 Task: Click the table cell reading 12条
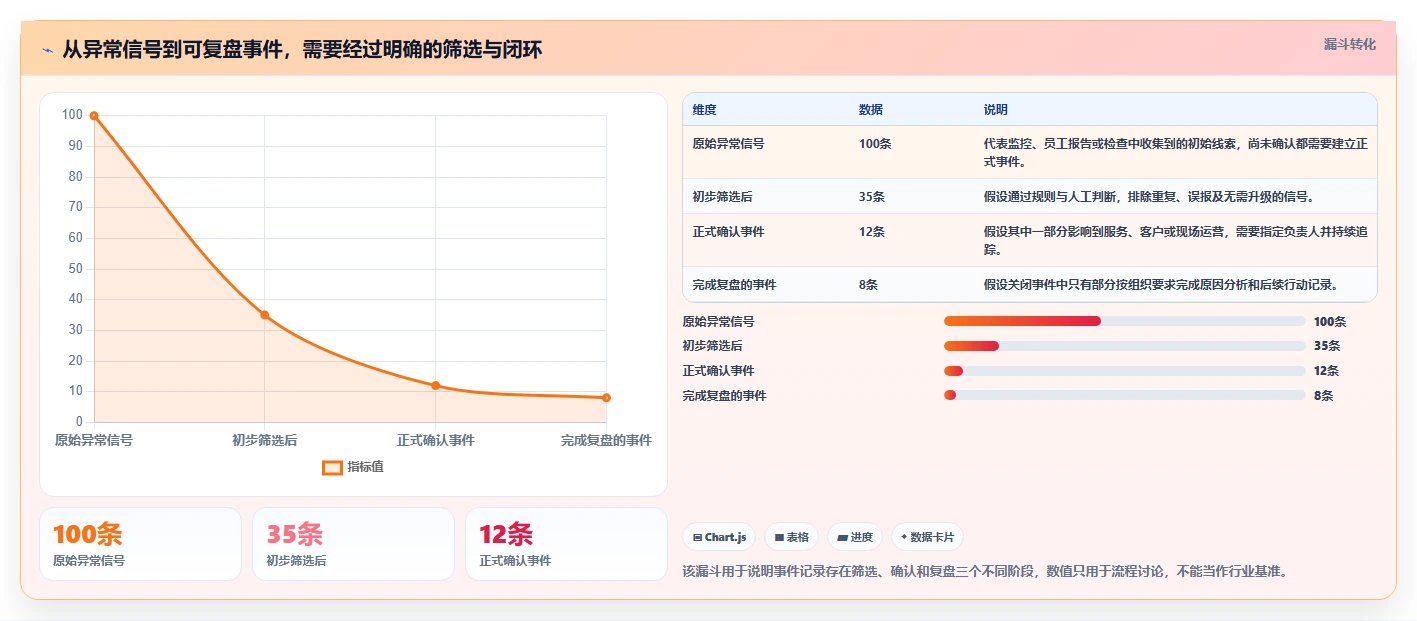coord(872,232)
